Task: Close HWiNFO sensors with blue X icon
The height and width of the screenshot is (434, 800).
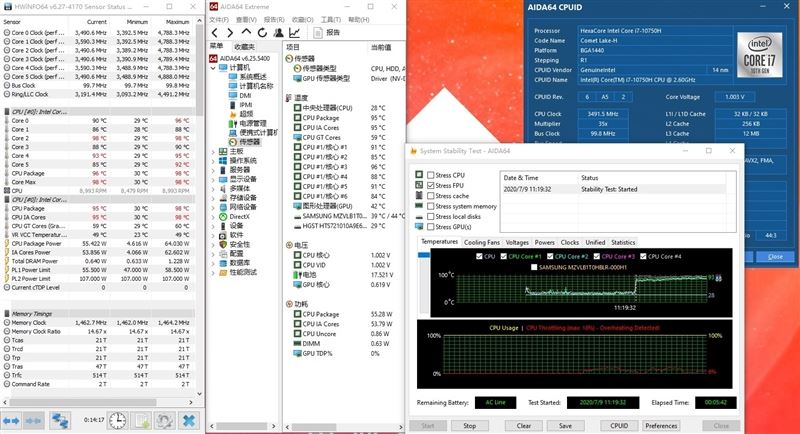Action: click(x=189, y=421)
